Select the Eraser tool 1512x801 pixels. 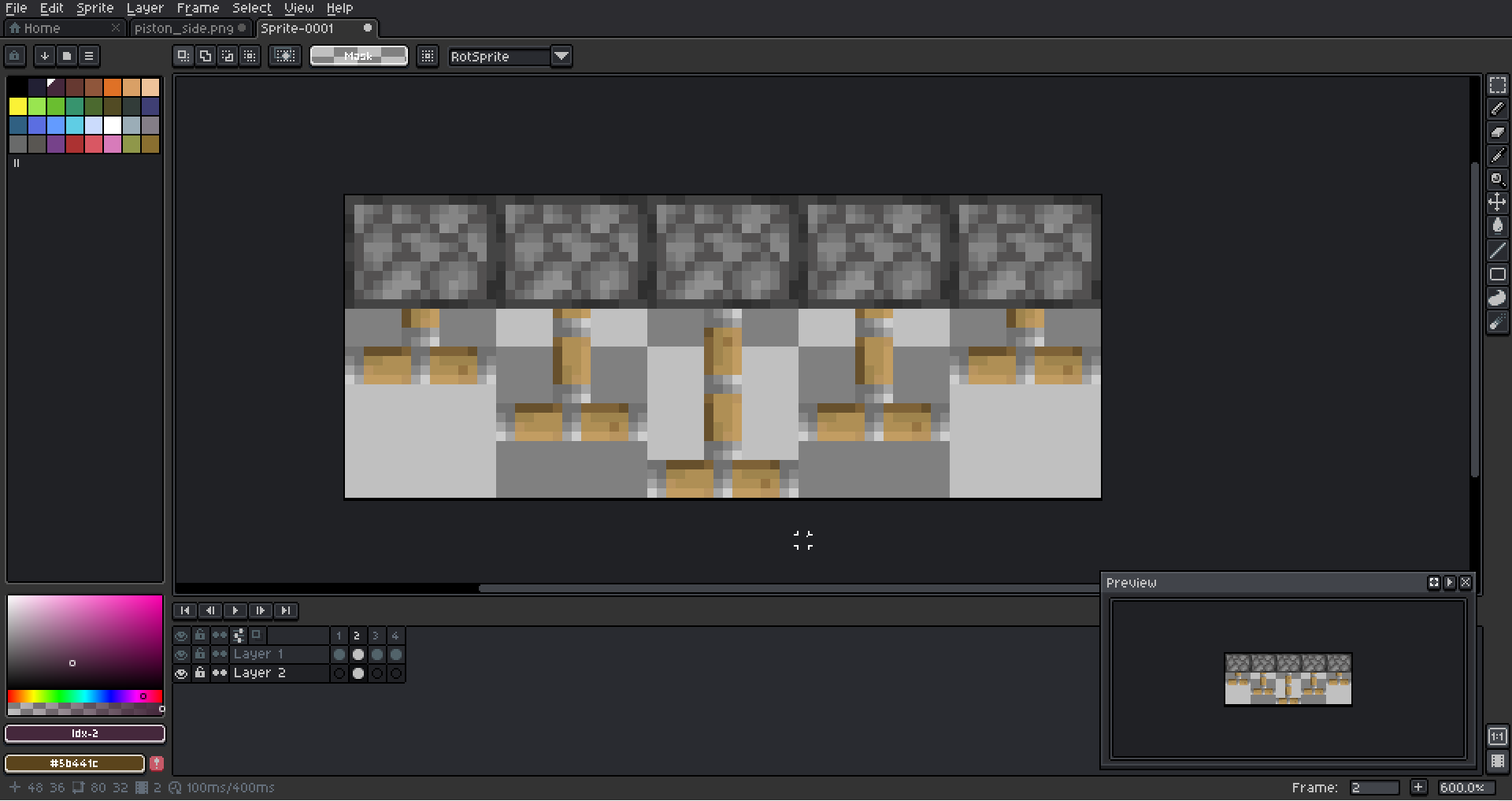pos(1497,132)
